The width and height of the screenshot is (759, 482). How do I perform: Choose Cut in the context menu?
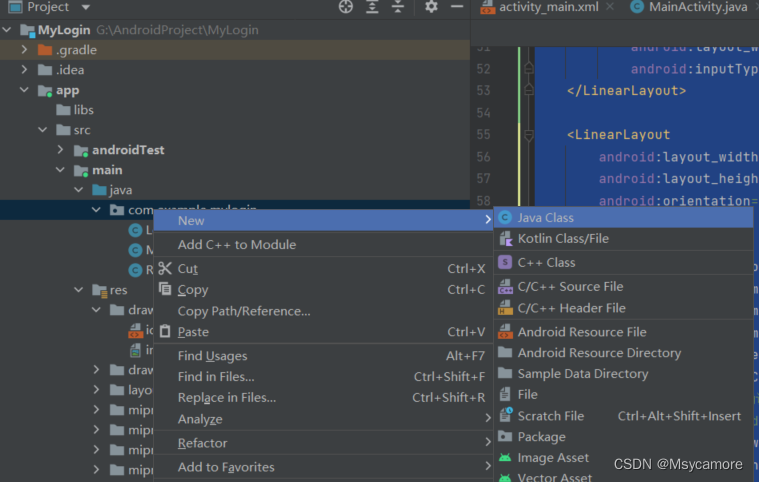(x=323, y=269)
